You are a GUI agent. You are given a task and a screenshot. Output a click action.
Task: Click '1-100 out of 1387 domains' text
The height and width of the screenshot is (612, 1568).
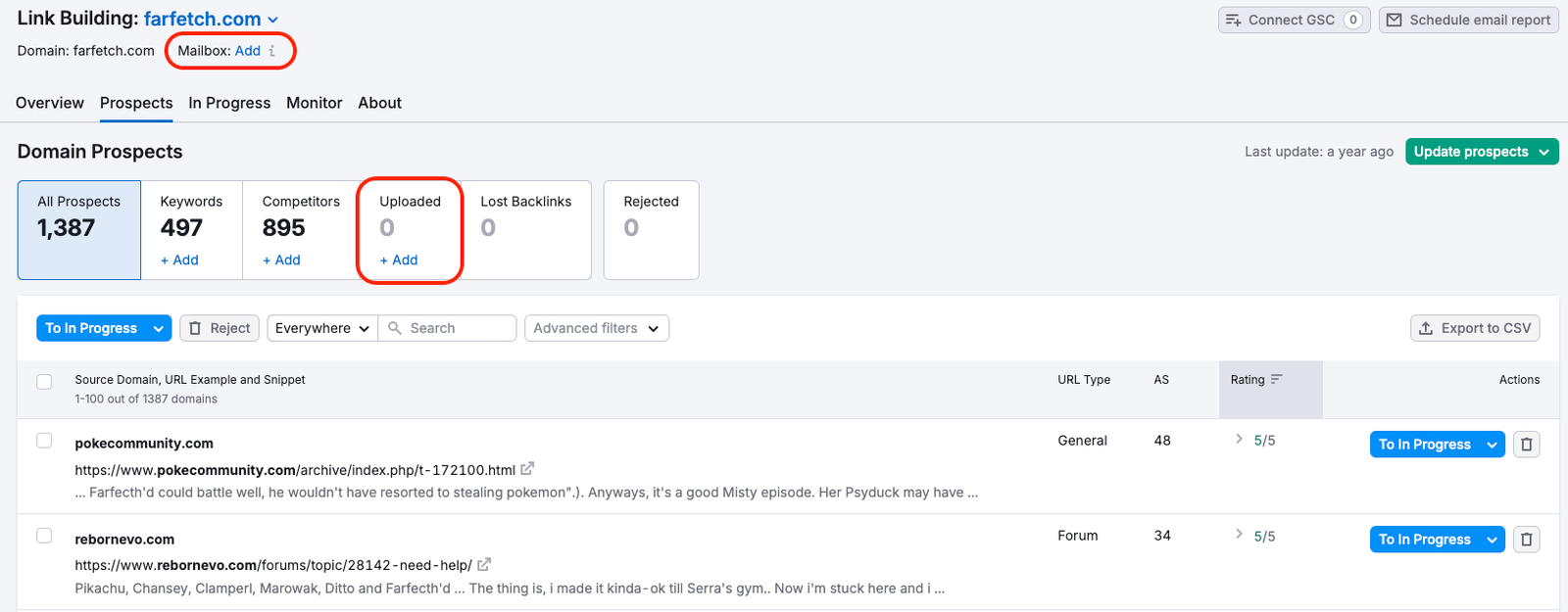coord(146,399)
